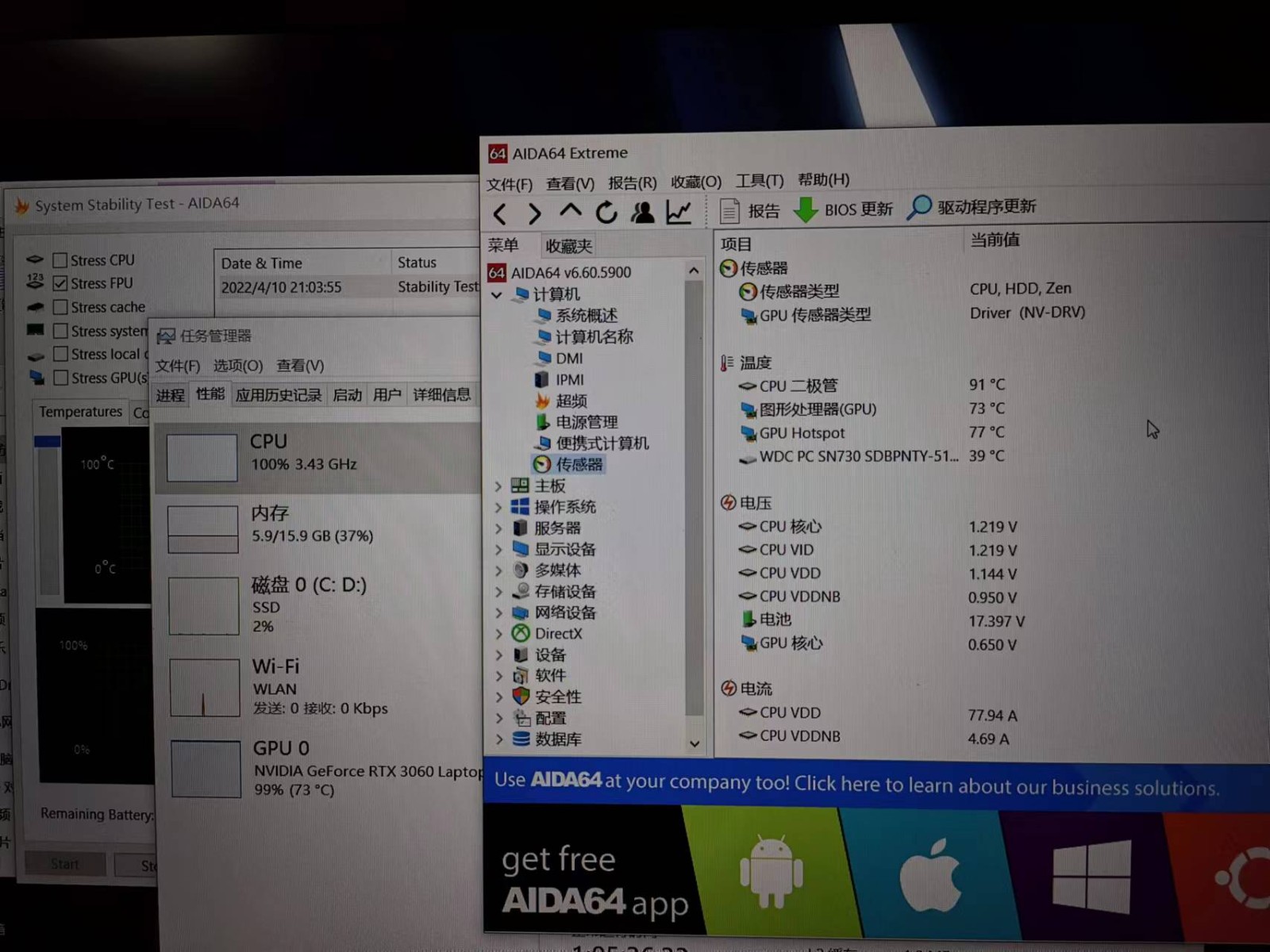The image size is (1270, 952).
Task: Expand the 存储设备 tree node
Action: [498, 592]
